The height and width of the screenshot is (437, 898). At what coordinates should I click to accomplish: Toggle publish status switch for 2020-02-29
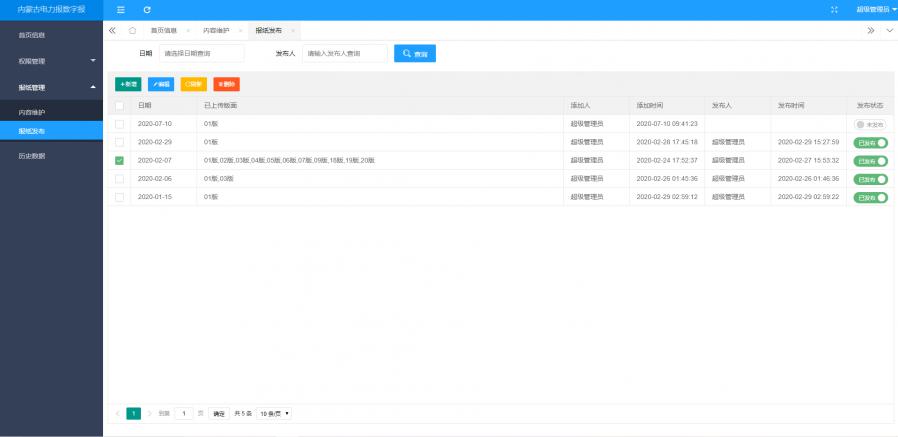(x=870, y=143)
